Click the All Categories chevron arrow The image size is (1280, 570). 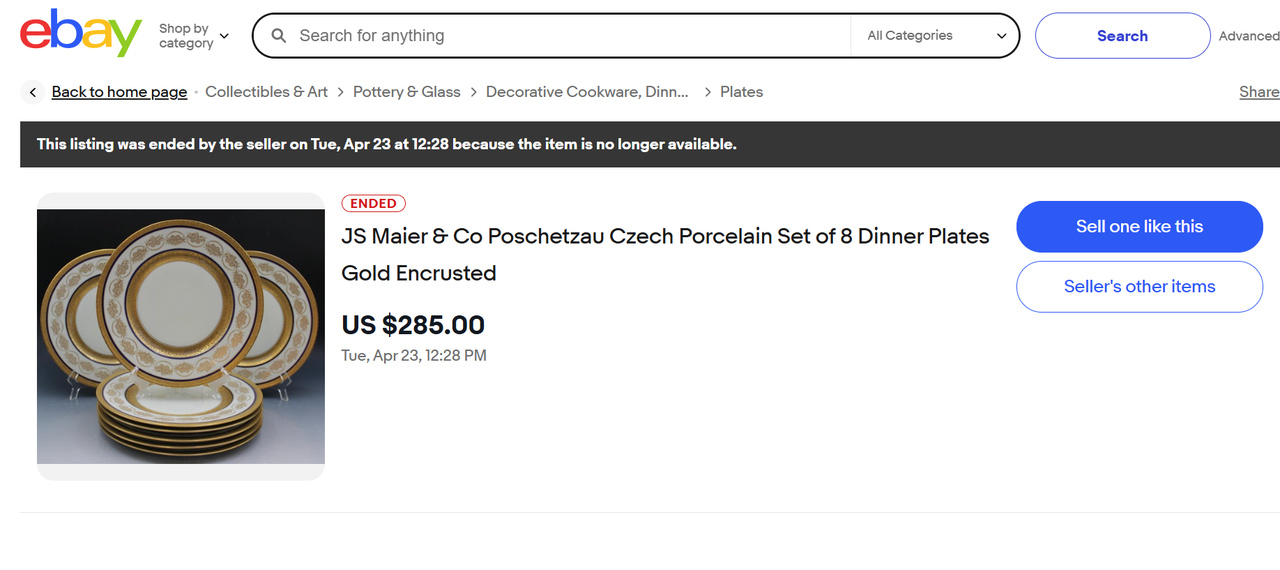point(1002,36)
